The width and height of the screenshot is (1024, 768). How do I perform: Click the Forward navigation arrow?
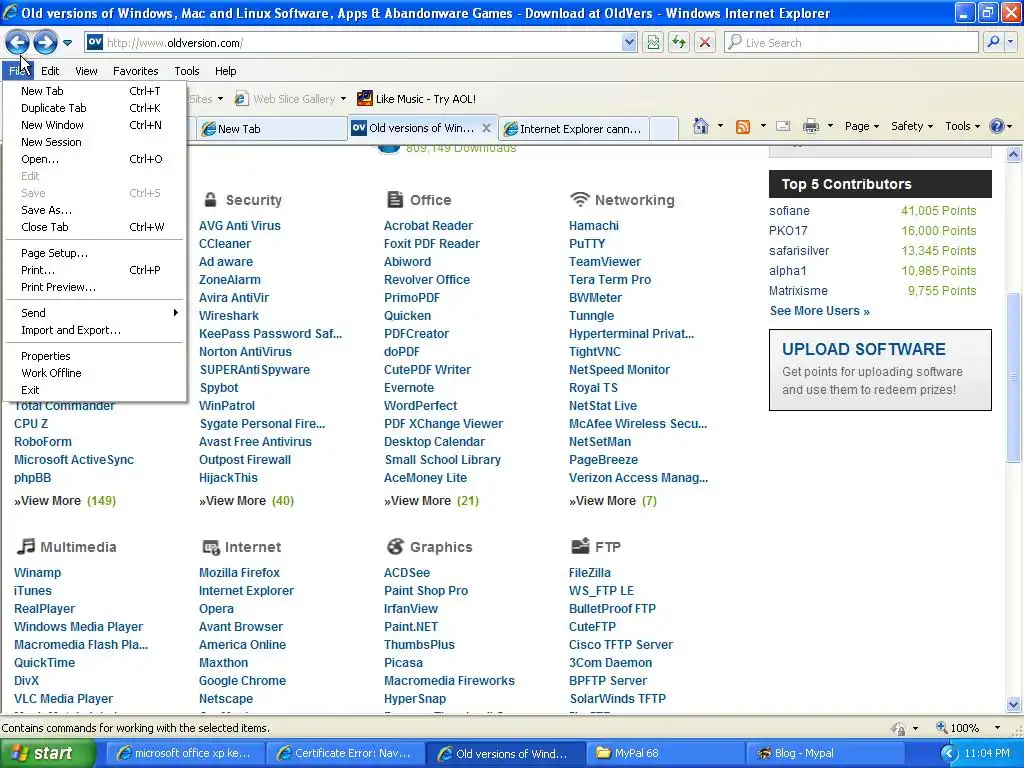(45, 43)
